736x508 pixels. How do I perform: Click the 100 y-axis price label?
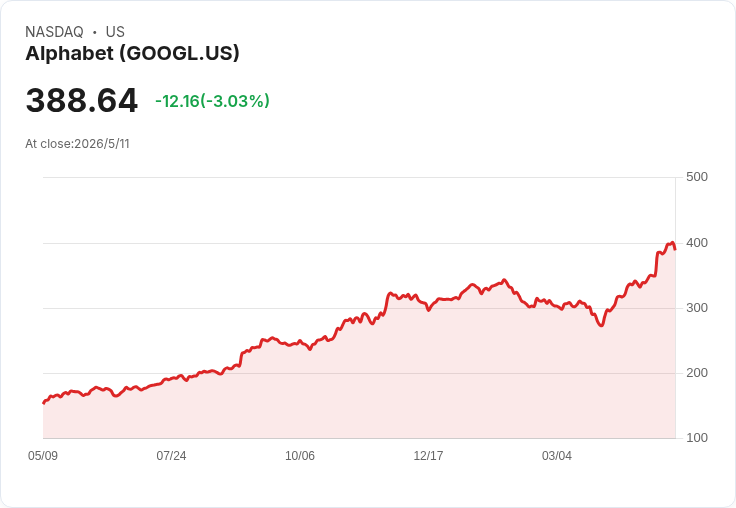tap(697, 438)
